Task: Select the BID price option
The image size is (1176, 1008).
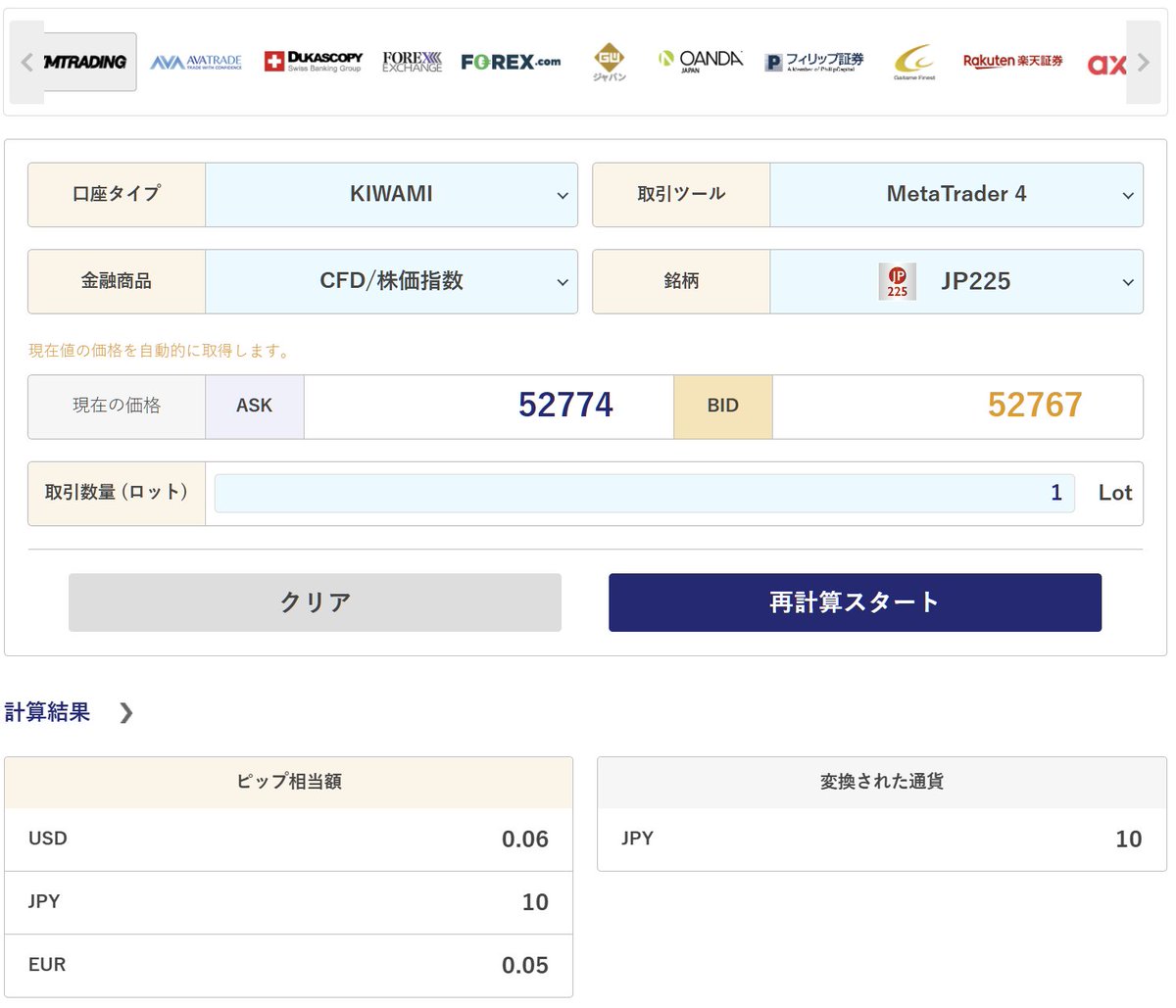Action: coord(723,407)
